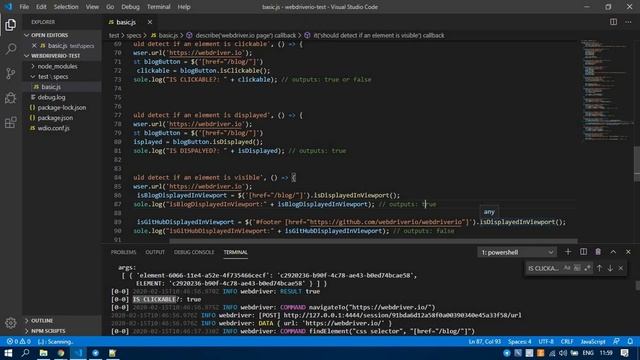Open the View menu
This screenshot has width=640, height=360.
[x=92, y=7]
